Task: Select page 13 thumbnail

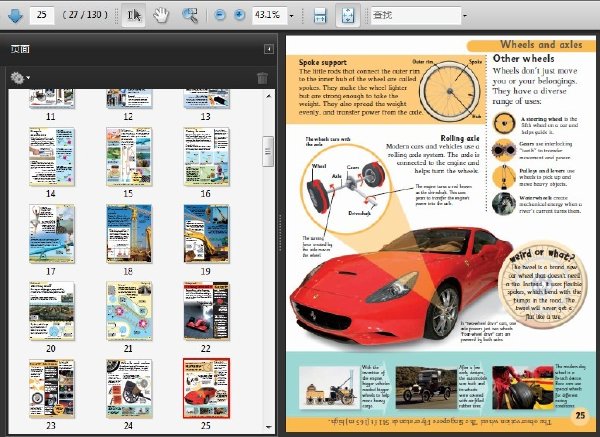Action: 207,99
